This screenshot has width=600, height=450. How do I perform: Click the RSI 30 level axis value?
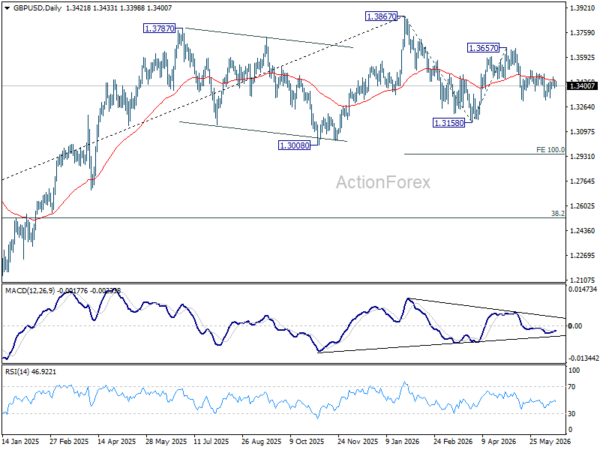[x=572, y=414]
